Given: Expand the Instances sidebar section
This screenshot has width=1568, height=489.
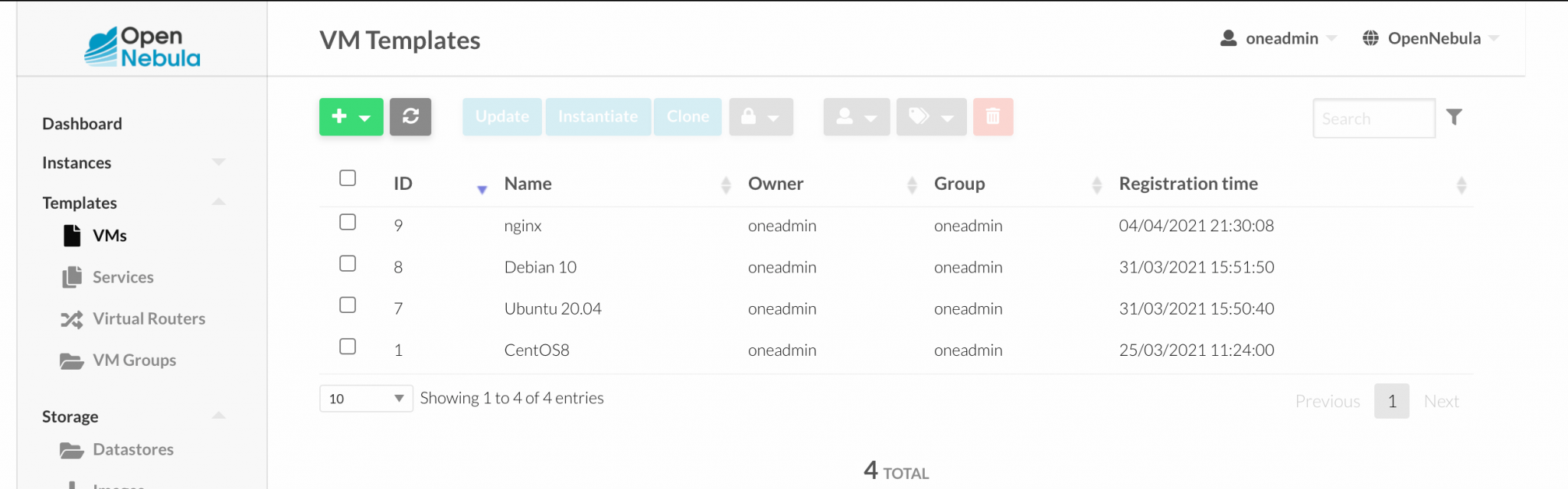Looking at the screenshot, I should tap(219, 161).
